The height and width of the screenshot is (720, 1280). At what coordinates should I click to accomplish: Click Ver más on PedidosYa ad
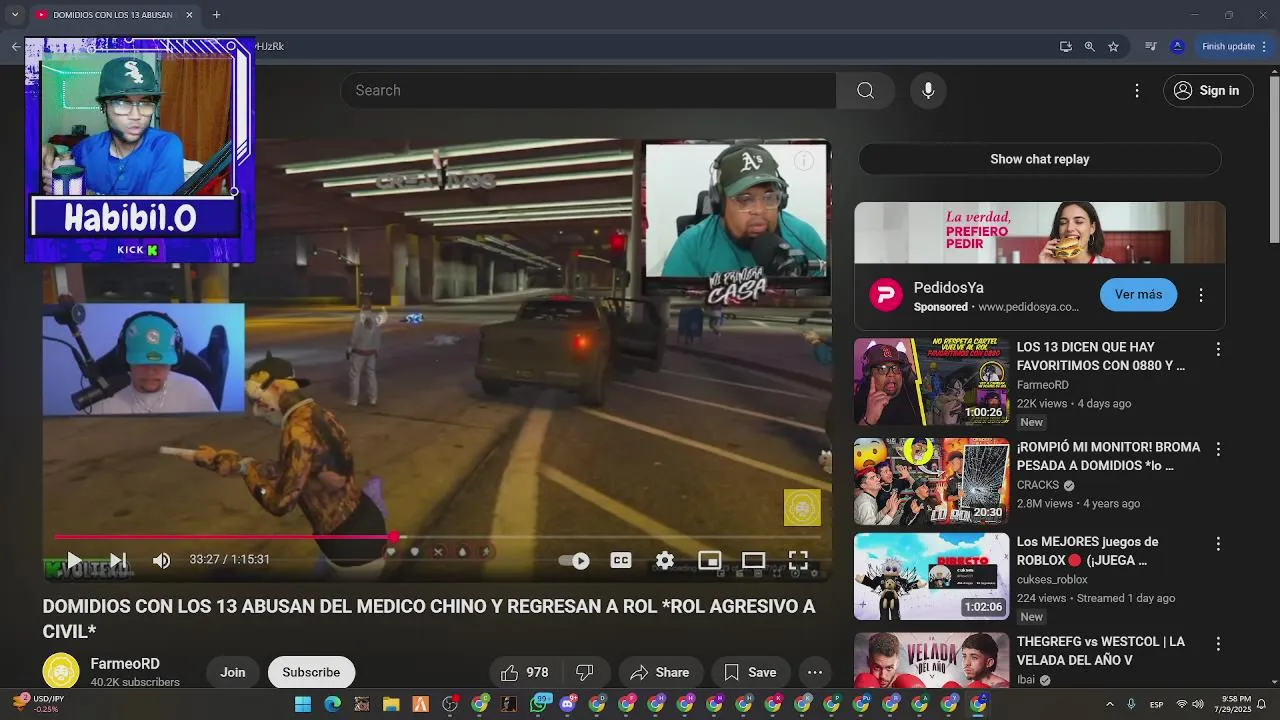[x=1138, y=294]
